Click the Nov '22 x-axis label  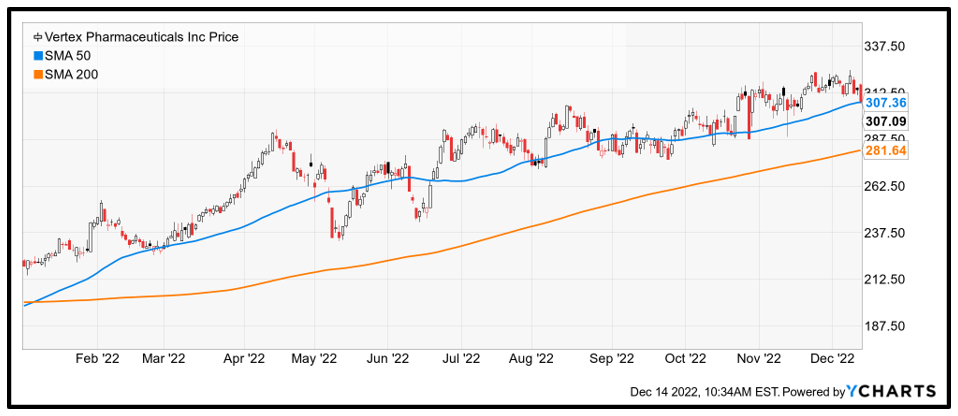coord(759,359)
